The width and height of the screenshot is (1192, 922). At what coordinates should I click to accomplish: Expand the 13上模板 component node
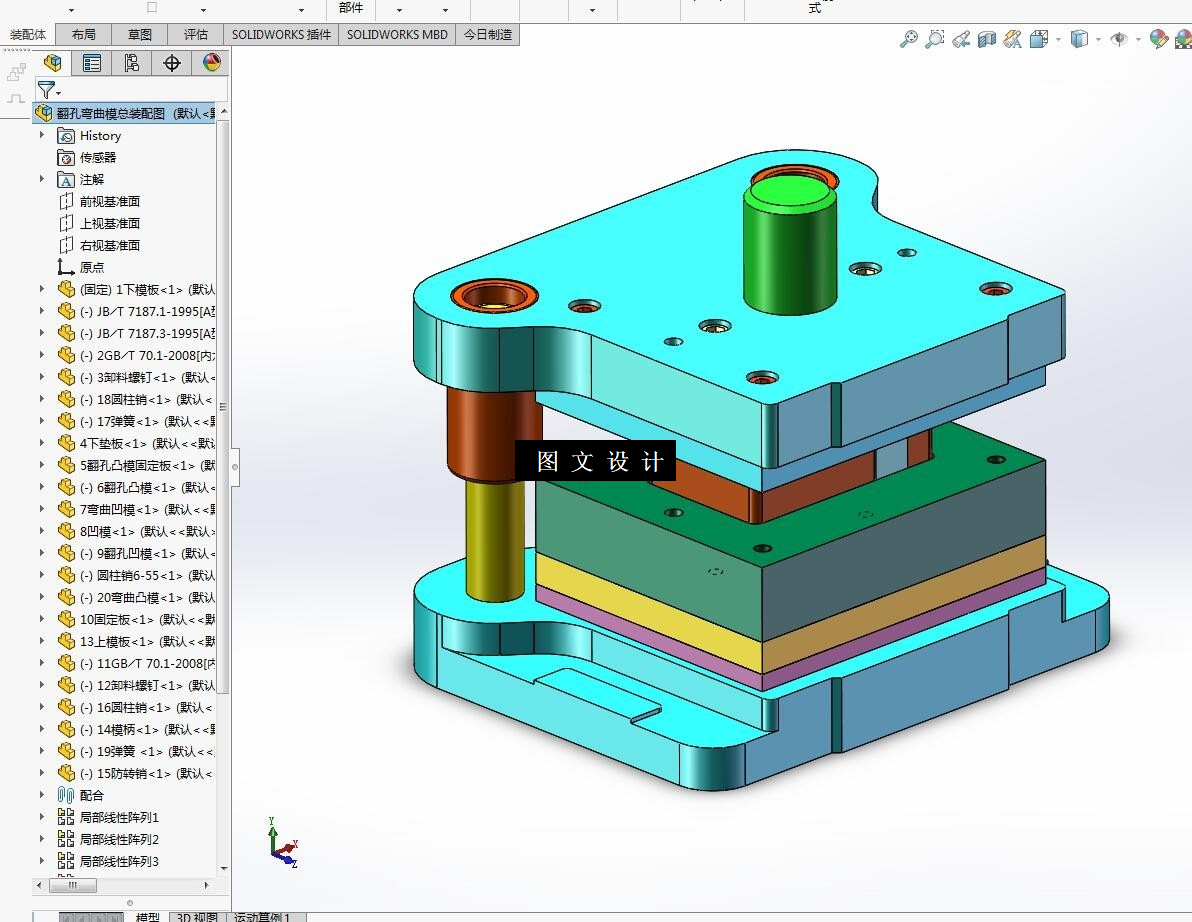tap(42, 642)
